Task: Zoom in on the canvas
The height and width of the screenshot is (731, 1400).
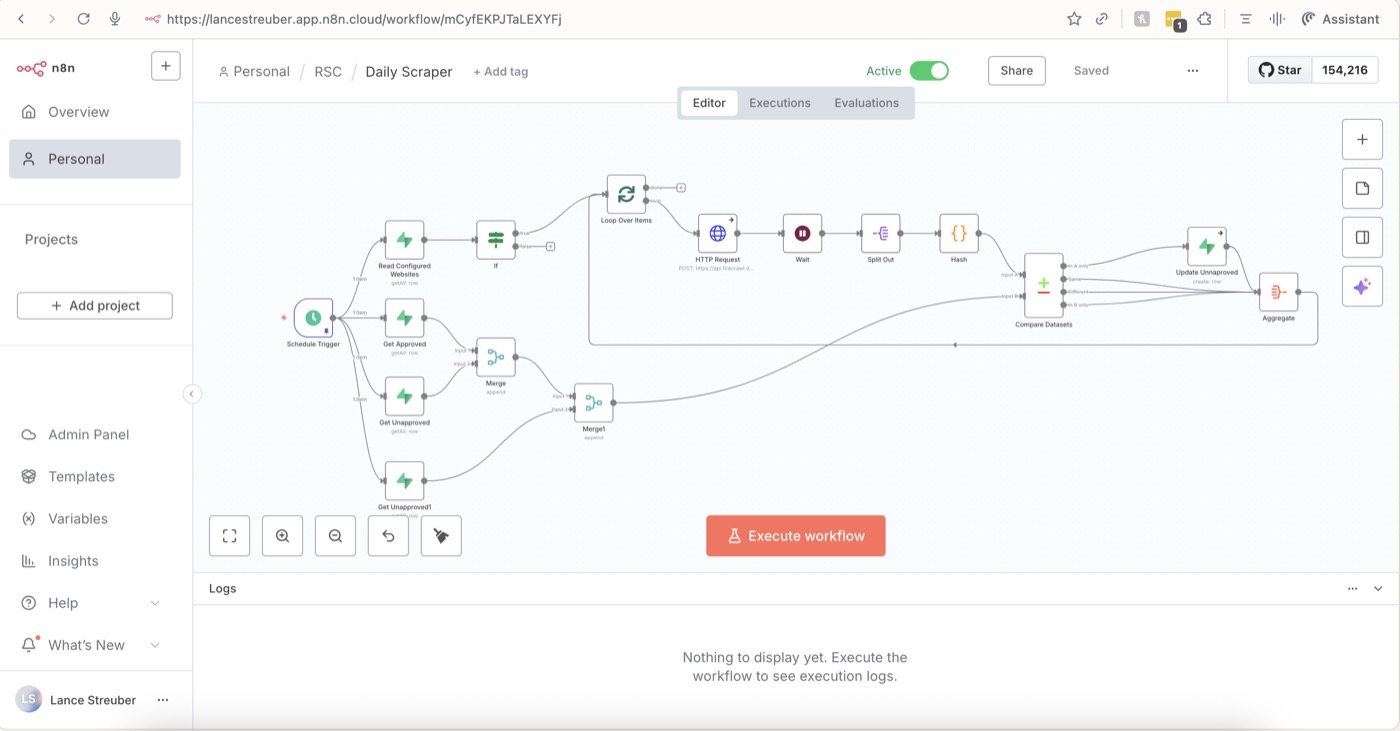Action: pos(282,536)
